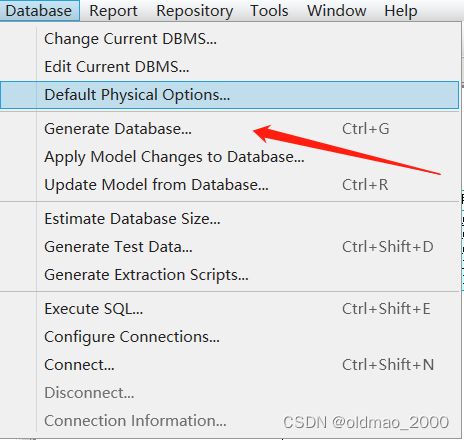464x440 pixels.
Task: Choose Generate Test Data entry
Action: [230, 247]
